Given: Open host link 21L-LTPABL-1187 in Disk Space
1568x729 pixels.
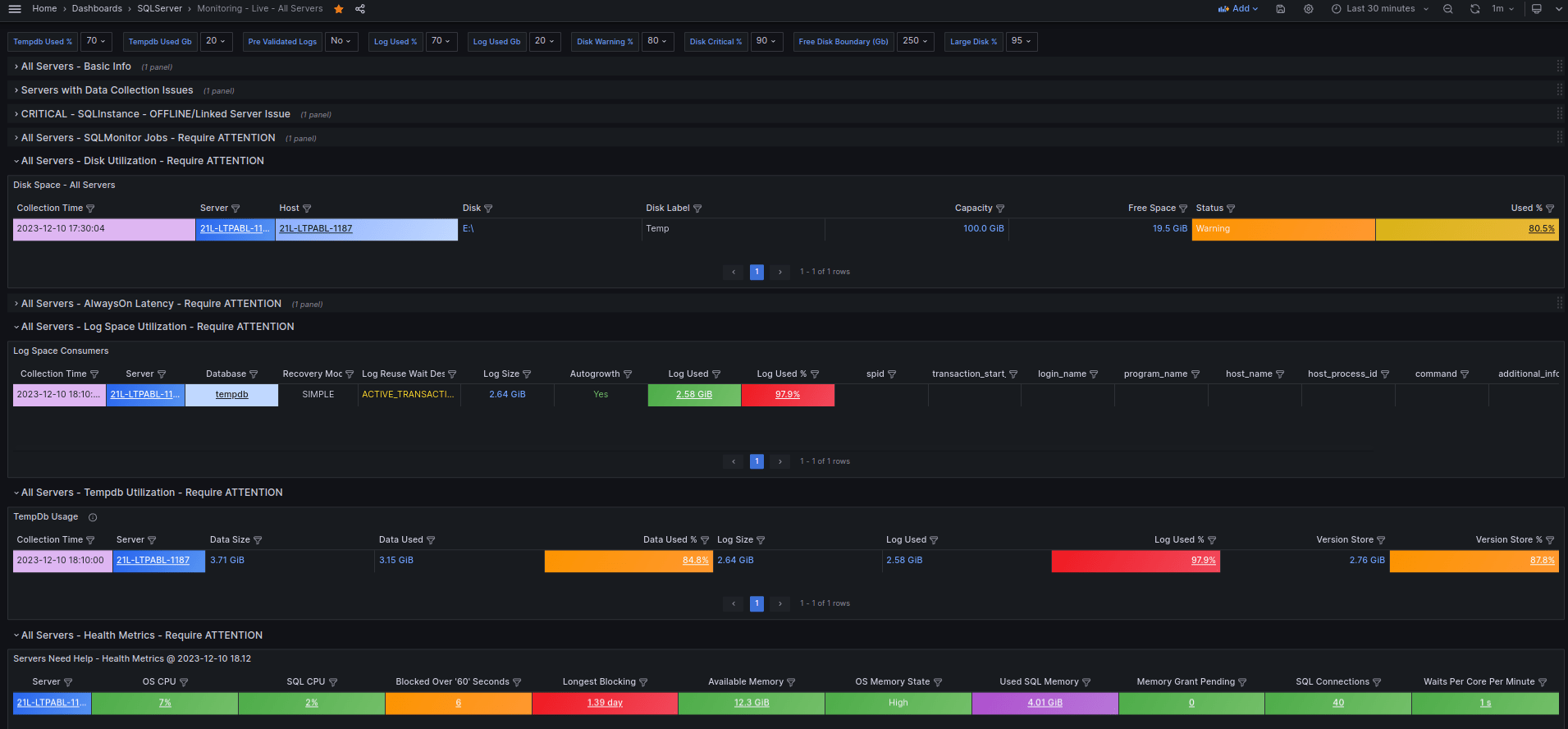Looking at the screenshot, I should click(316, 229).
